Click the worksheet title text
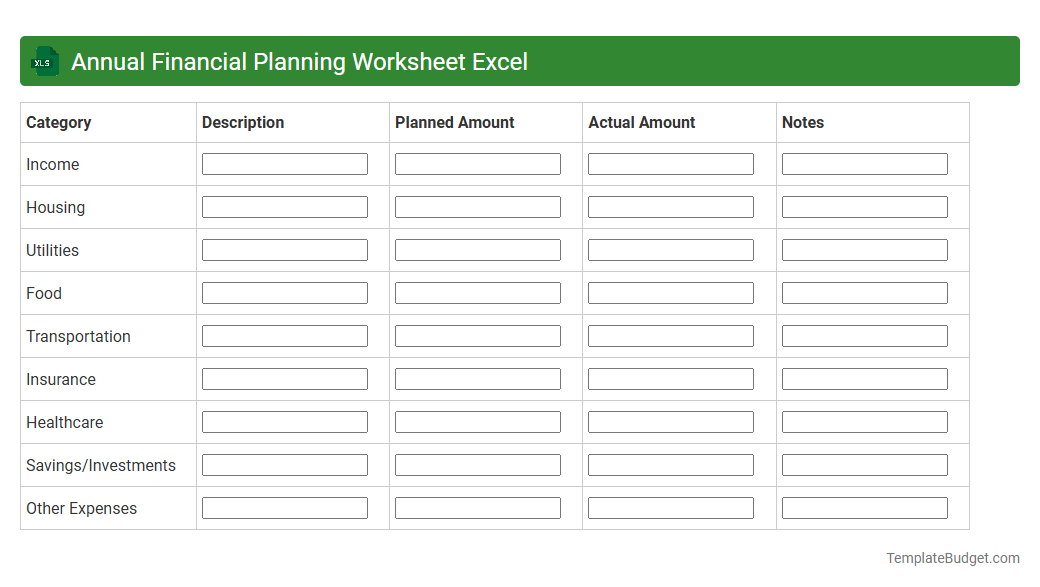The image size is (1040, 587). [300, 61]
